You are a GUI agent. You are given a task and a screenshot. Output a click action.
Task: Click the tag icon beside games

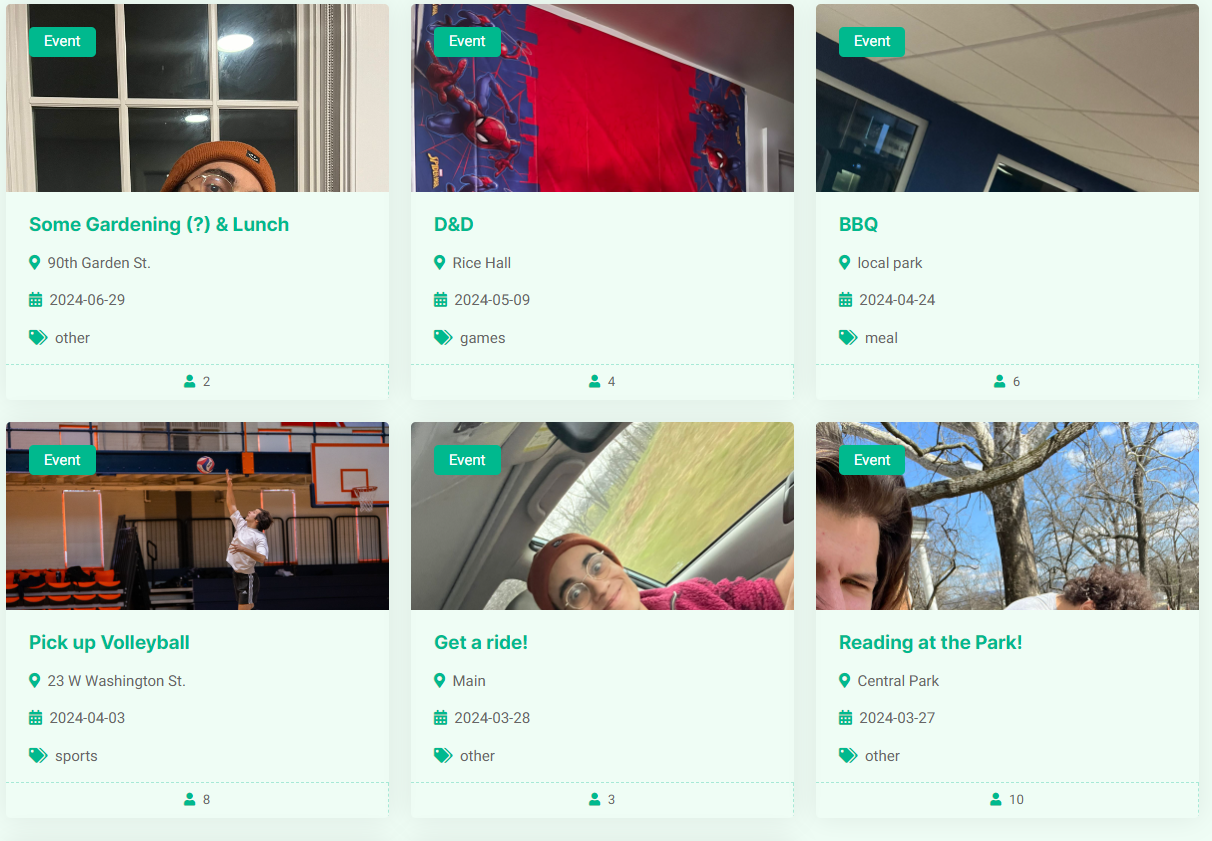[443, 338]
